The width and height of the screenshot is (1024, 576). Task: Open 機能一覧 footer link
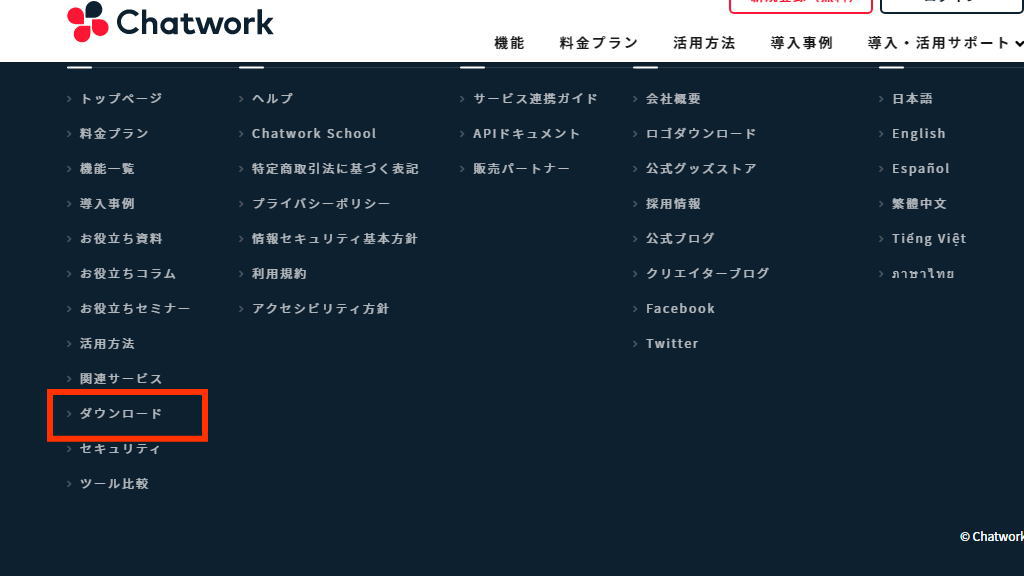click(107, 168)
